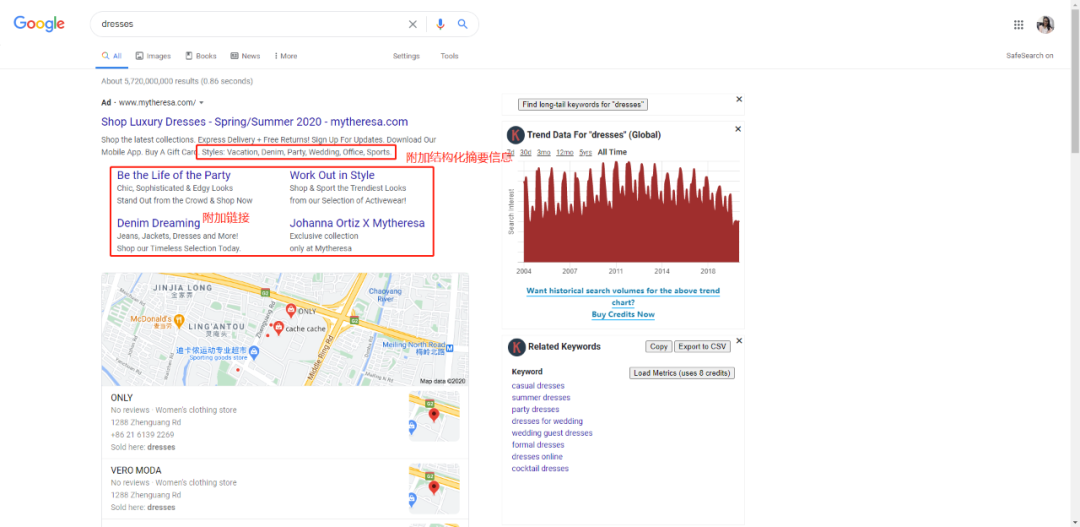
Task: Close the Related Keywords panel
Action: point(739,340)
